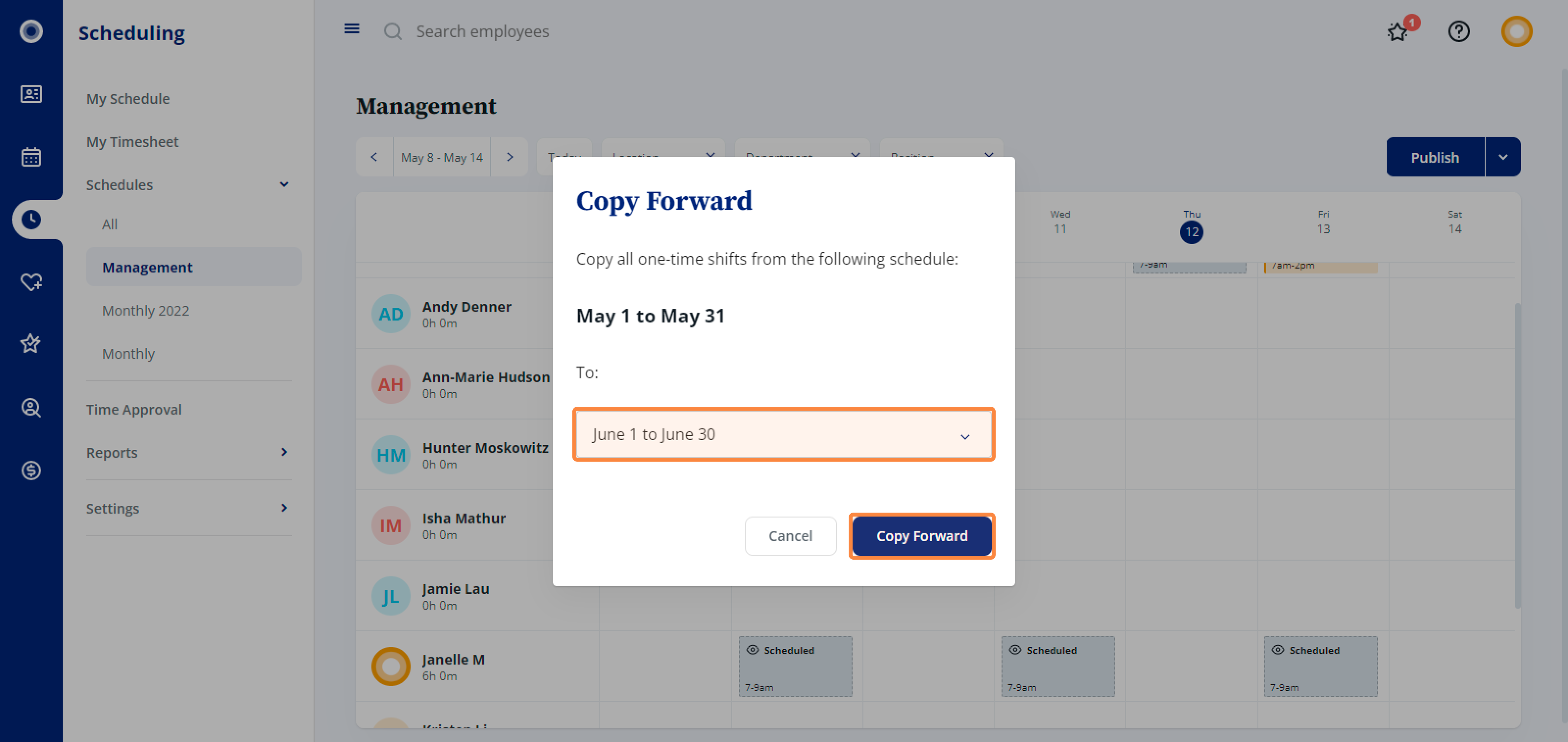Click the ID card icon in sidebar

click(x=31, y=94)
